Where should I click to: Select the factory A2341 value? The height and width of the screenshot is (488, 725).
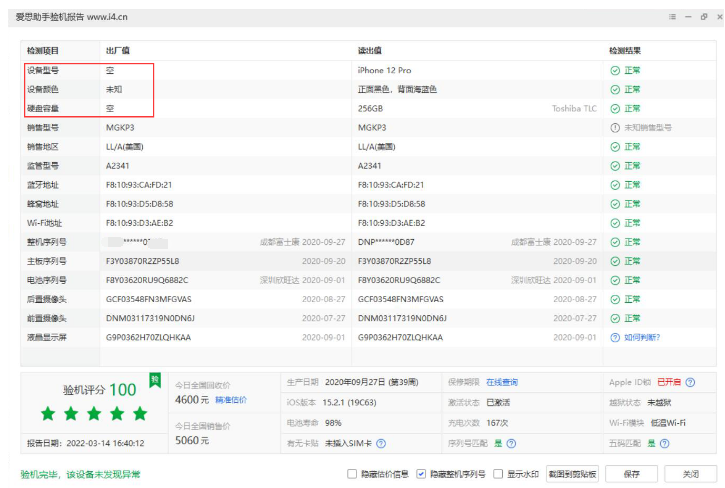117,166
